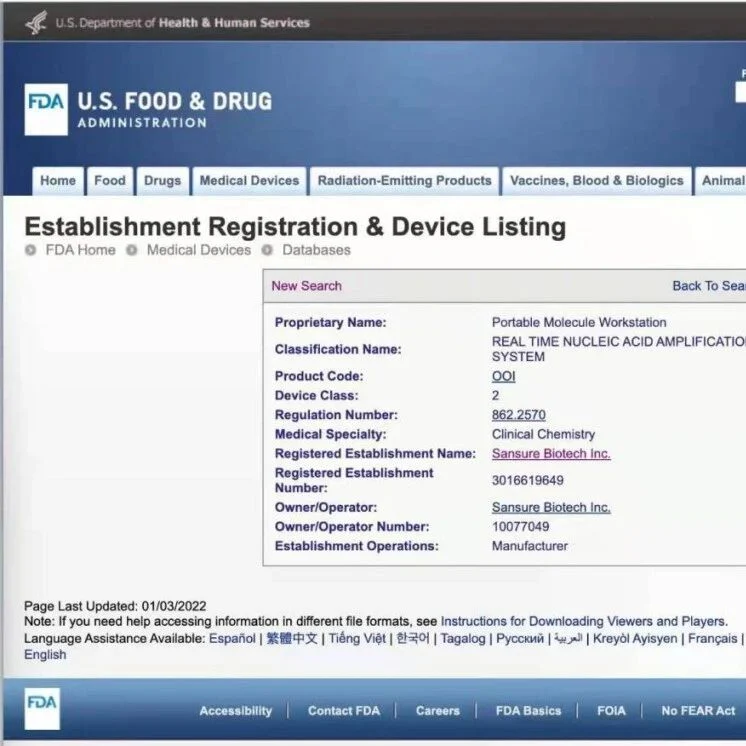This screenshot has height=746, width=746.
Task: Open the Animal tab at the right edge
Action: click(x=721, y=181)
